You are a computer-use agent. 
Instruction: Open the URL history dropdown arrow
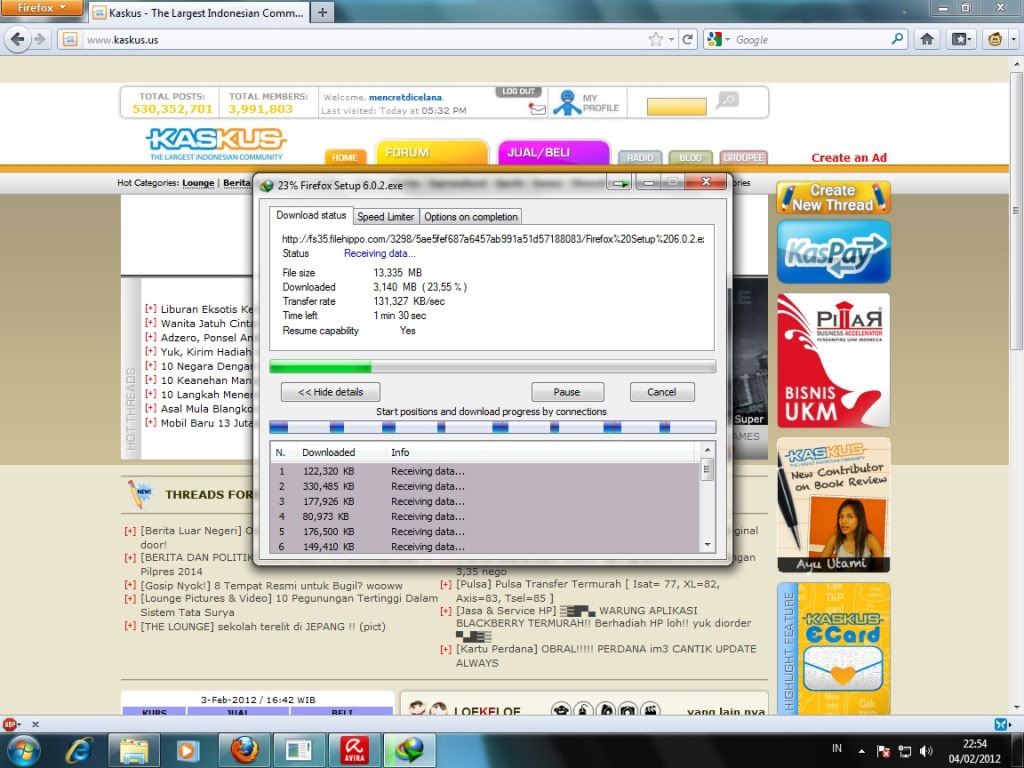click(x=671, y=39)
